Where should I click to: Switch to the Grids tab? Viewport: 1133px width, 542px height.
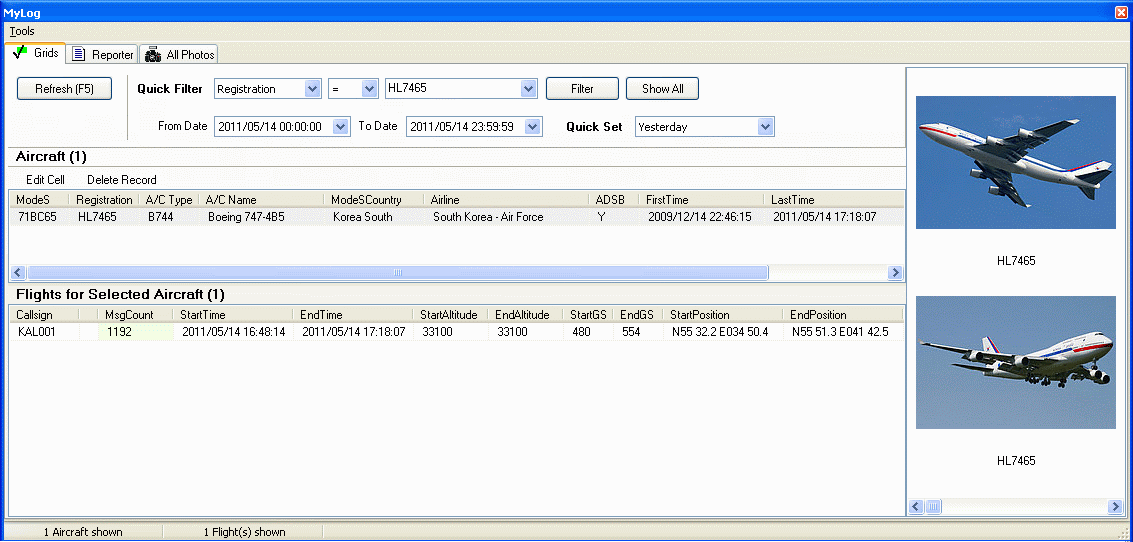tap(36, 53)
